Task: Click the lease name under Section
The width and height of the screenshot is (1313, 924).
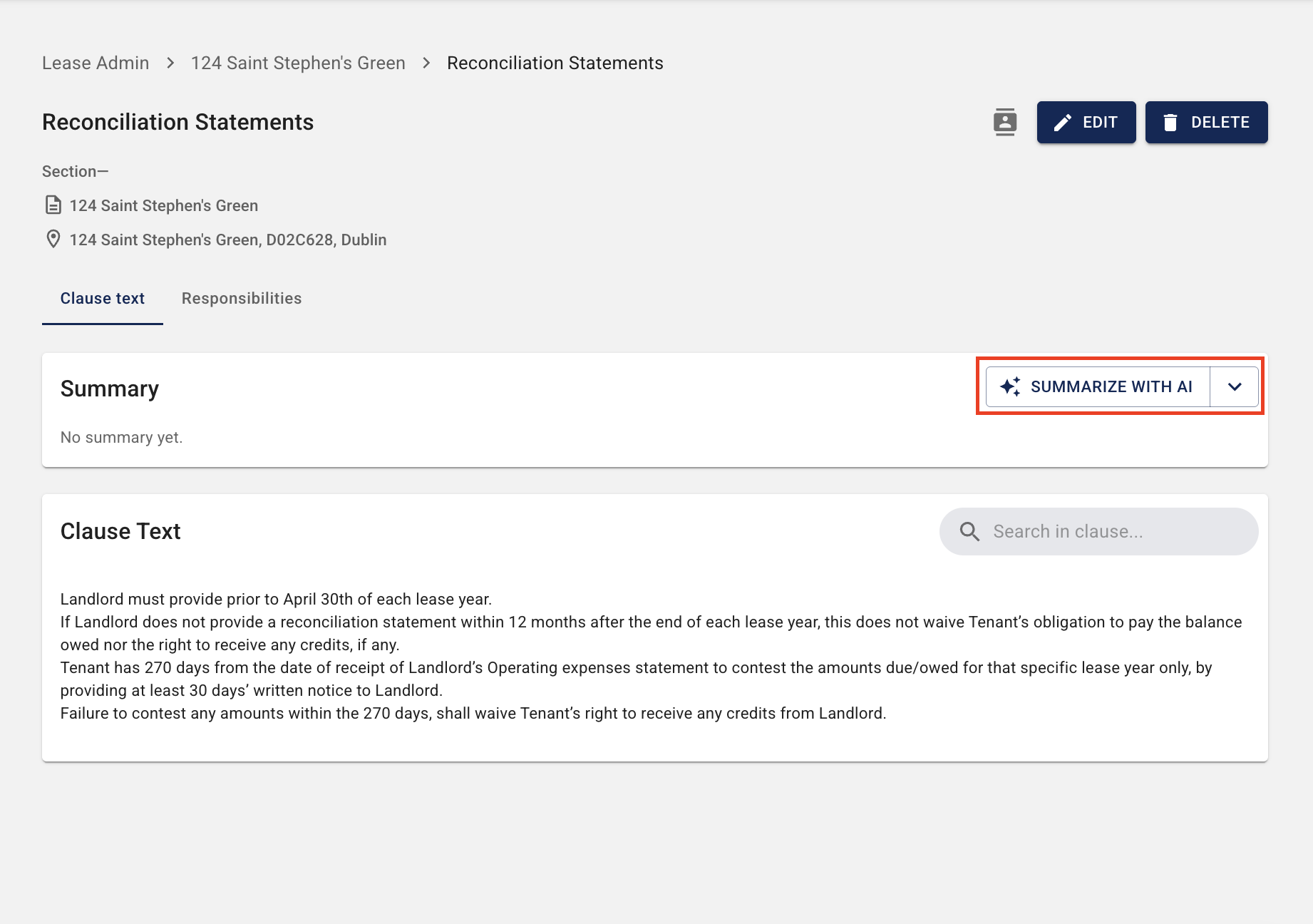Action: 164,205
